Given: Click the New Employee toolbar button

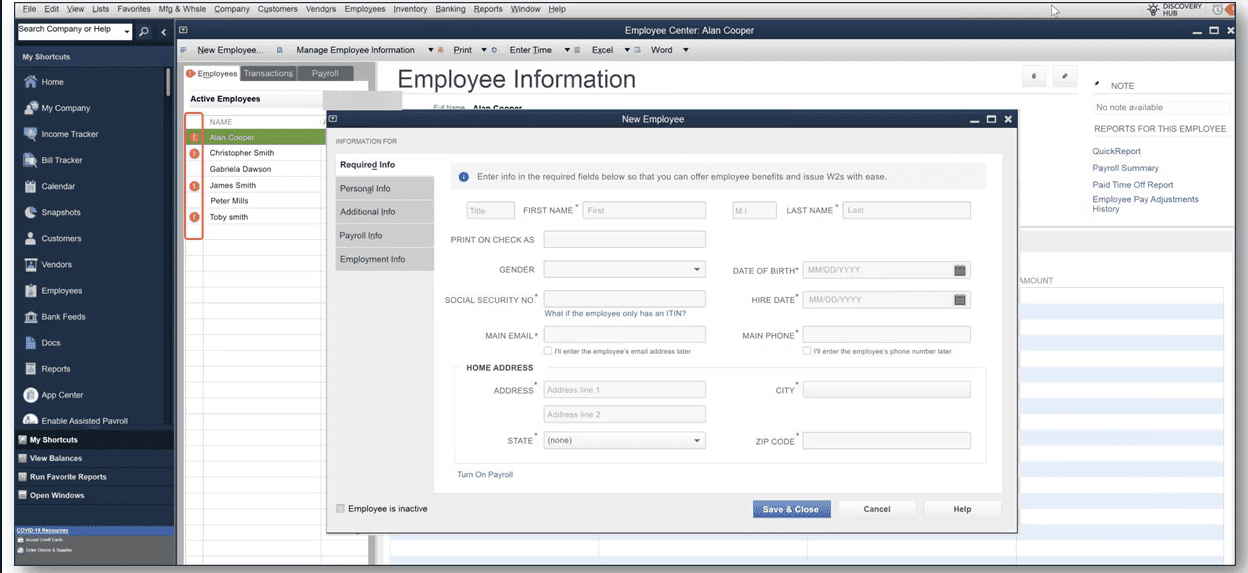Looking at the screenshot, I should [230, 50].
